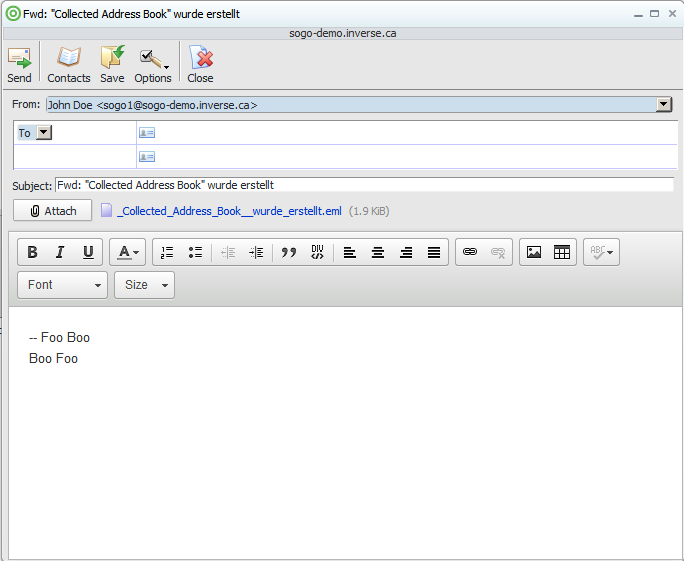684x561 pixels.
Task: Insert a numbered list
Action: click(167, 253)
